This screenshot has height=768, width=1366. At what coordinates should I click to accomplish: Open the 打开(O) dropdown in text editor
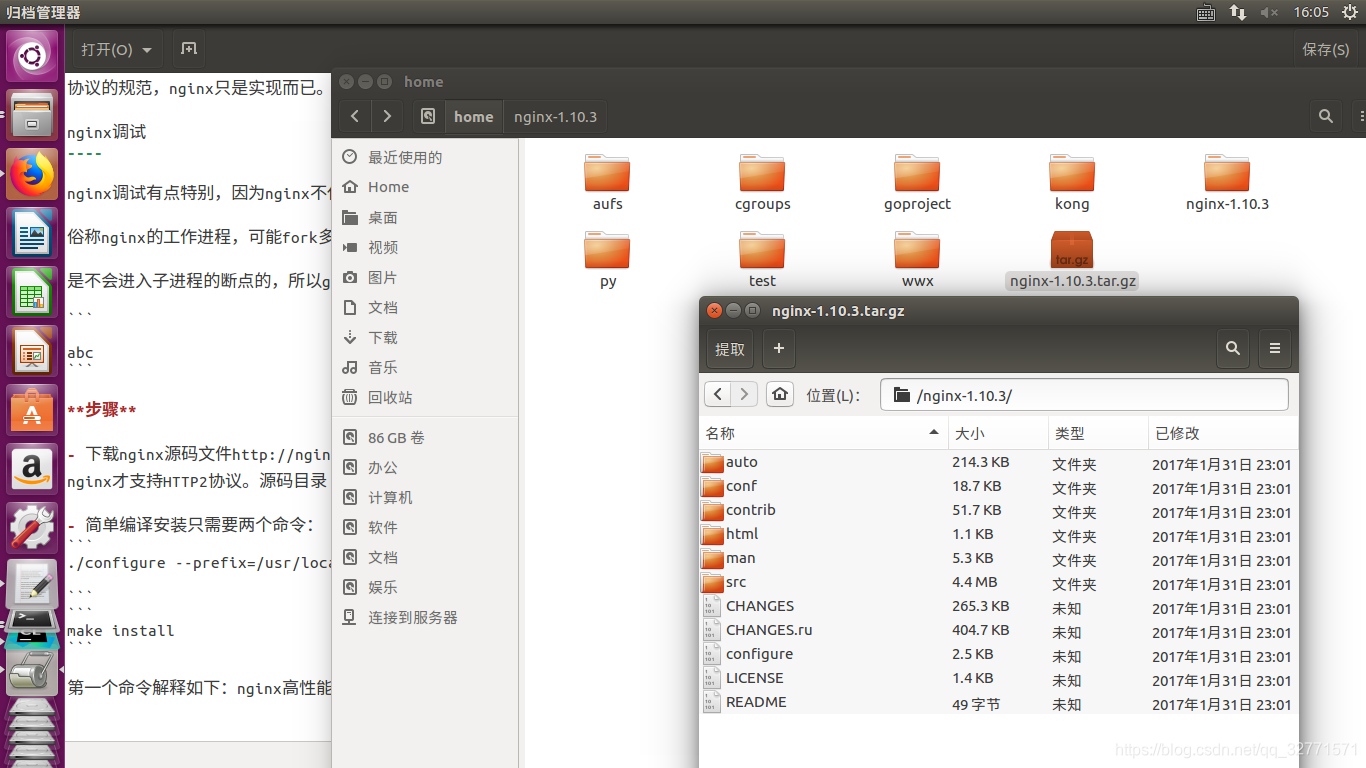pyautogui.click(x=117, y=49)
